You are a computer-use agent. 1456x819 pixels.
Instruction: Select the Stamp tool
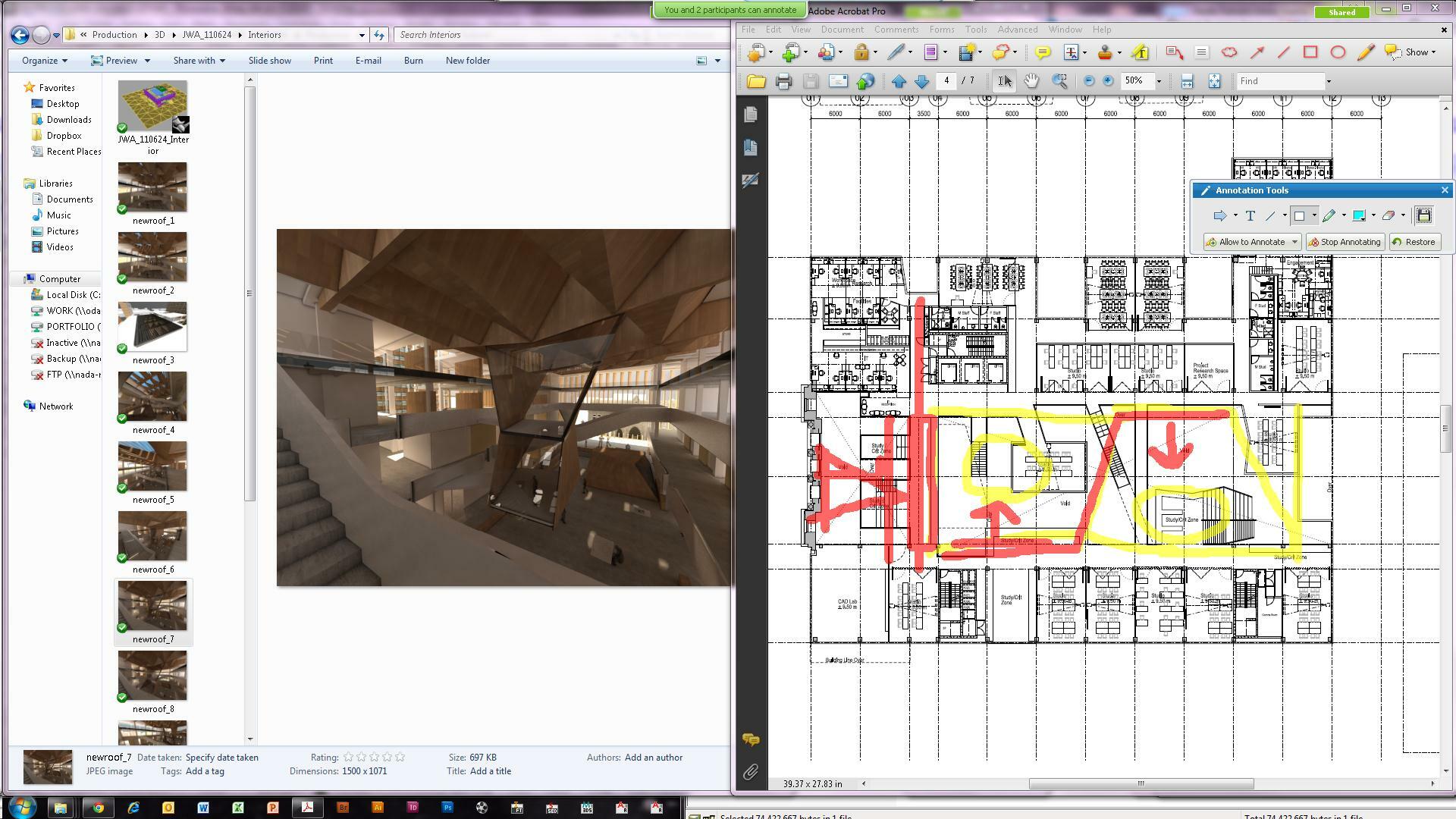coord(1105,52)
